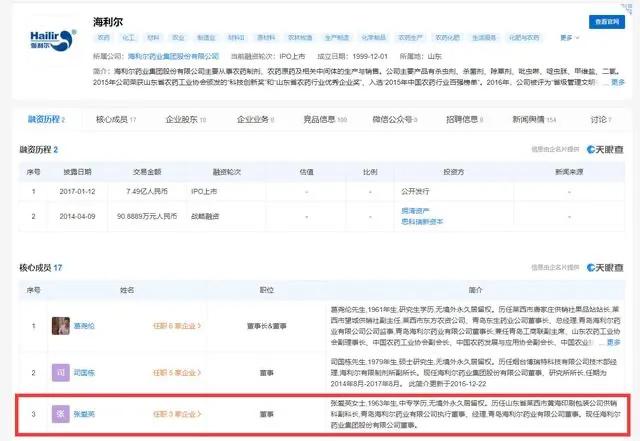The height and width of the screenshot is (441, 640).
Task: Click the 天眼查 logo beside 核心成员 heading
Action: click(605, 267)
